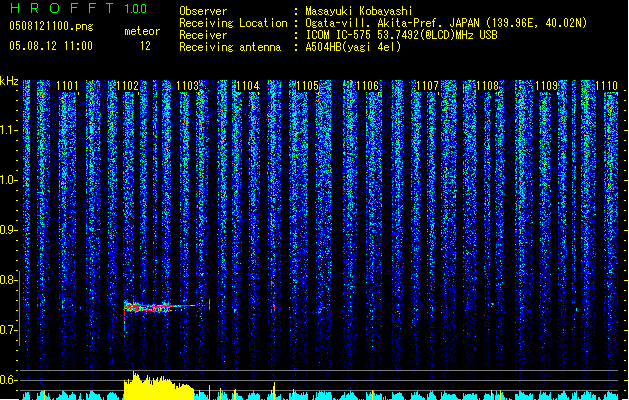Click the 1102 time marker
The height and width of the screenshot is (400, 629).
tap(128, 86)
